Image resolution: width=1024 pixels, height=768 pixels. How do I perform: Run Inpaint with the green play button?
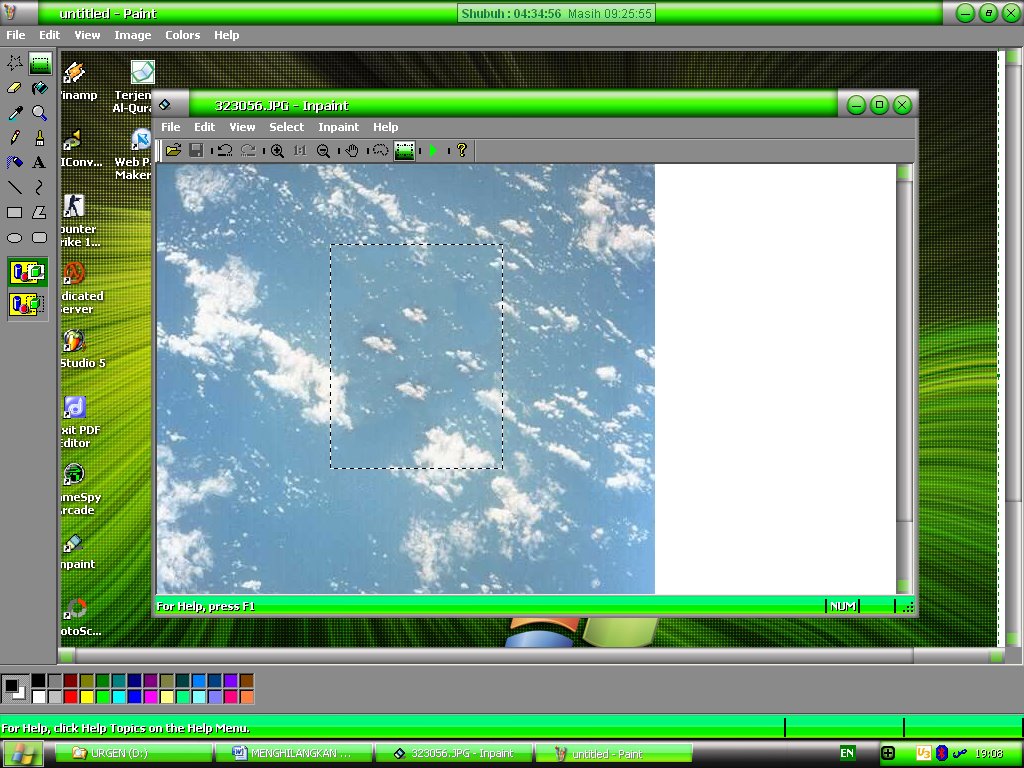432,151
